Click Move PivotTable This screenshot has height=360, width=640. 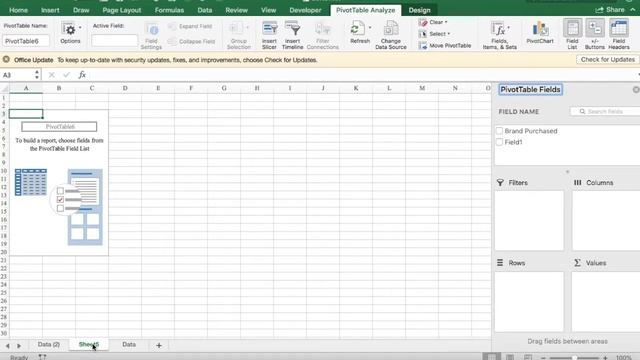pyautogui.click(x=445, y=46)
